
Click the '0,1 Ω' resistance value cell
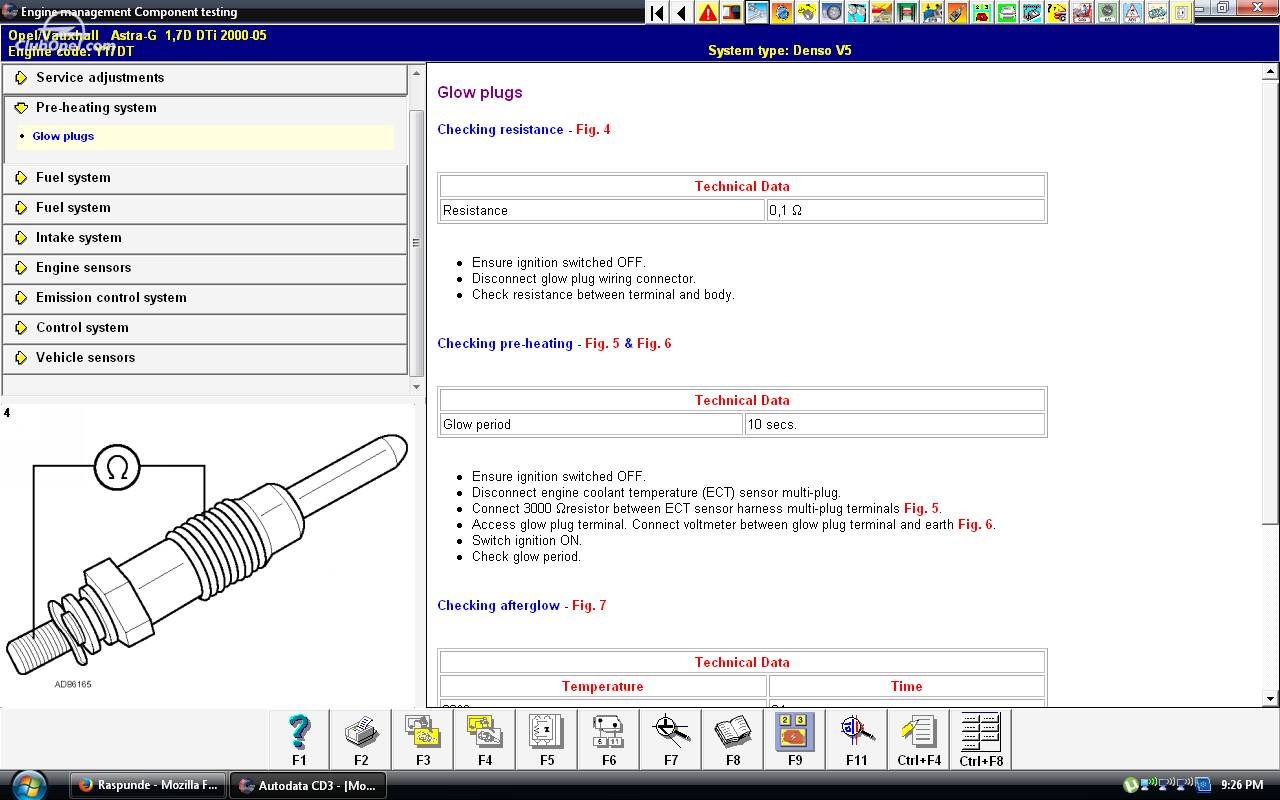[x=905, y=210]
